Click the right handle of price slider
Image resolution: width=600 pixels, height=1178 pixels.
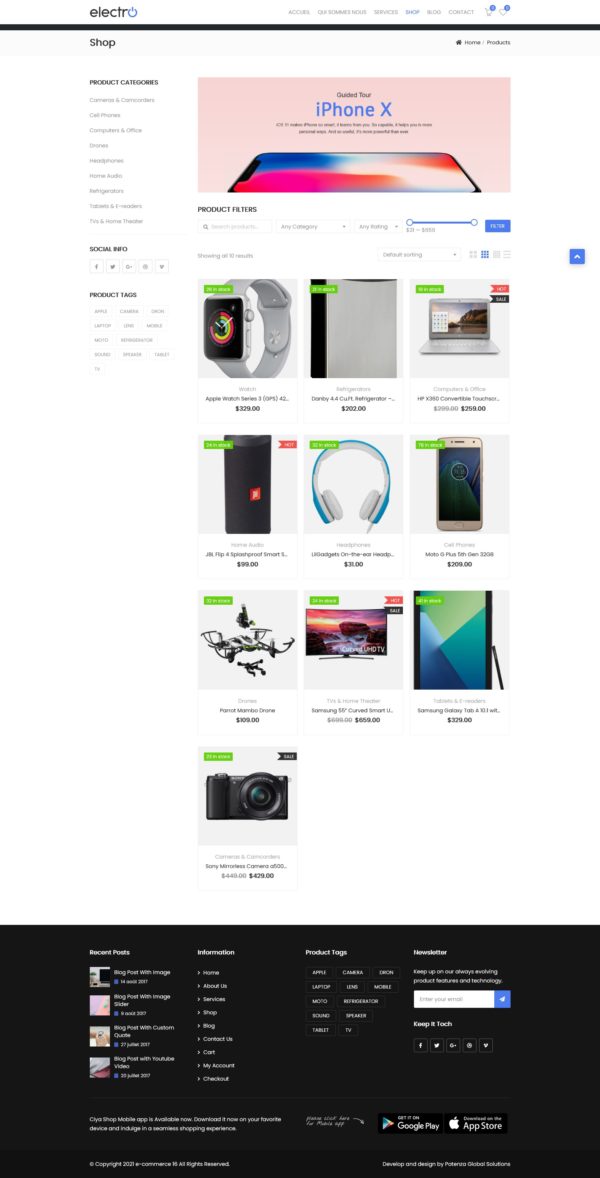click(x=474, y=222)
